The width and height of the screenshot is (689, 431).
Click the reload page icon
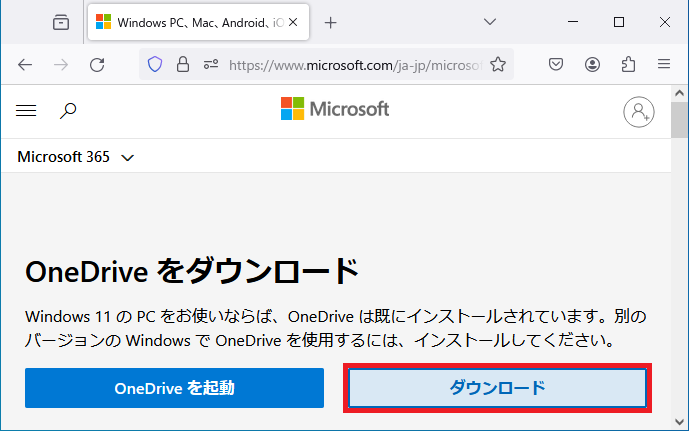pos(97,65)
